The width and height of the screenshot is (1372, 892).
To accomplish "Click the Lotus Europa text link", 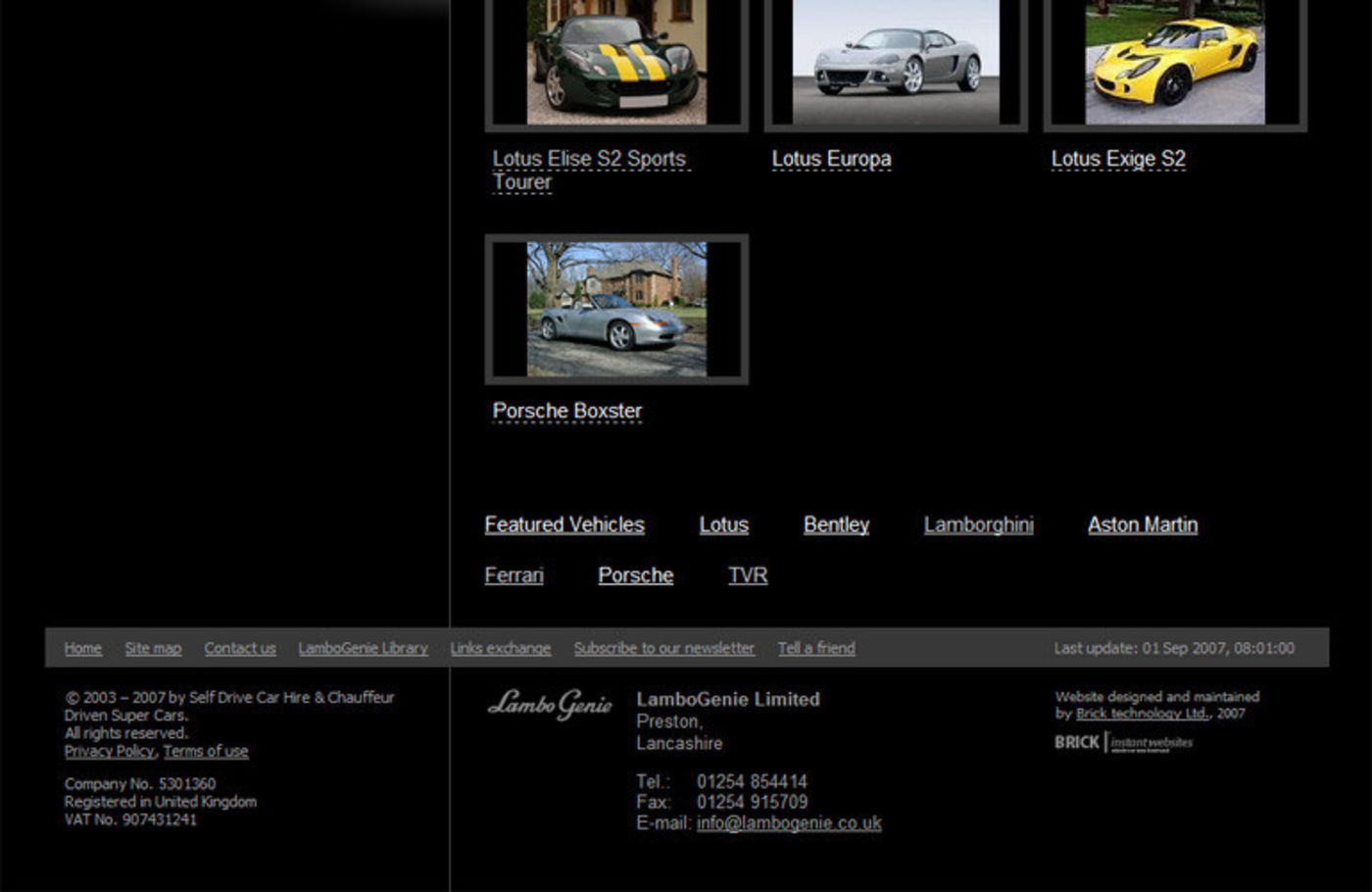I will coord(831,159).
